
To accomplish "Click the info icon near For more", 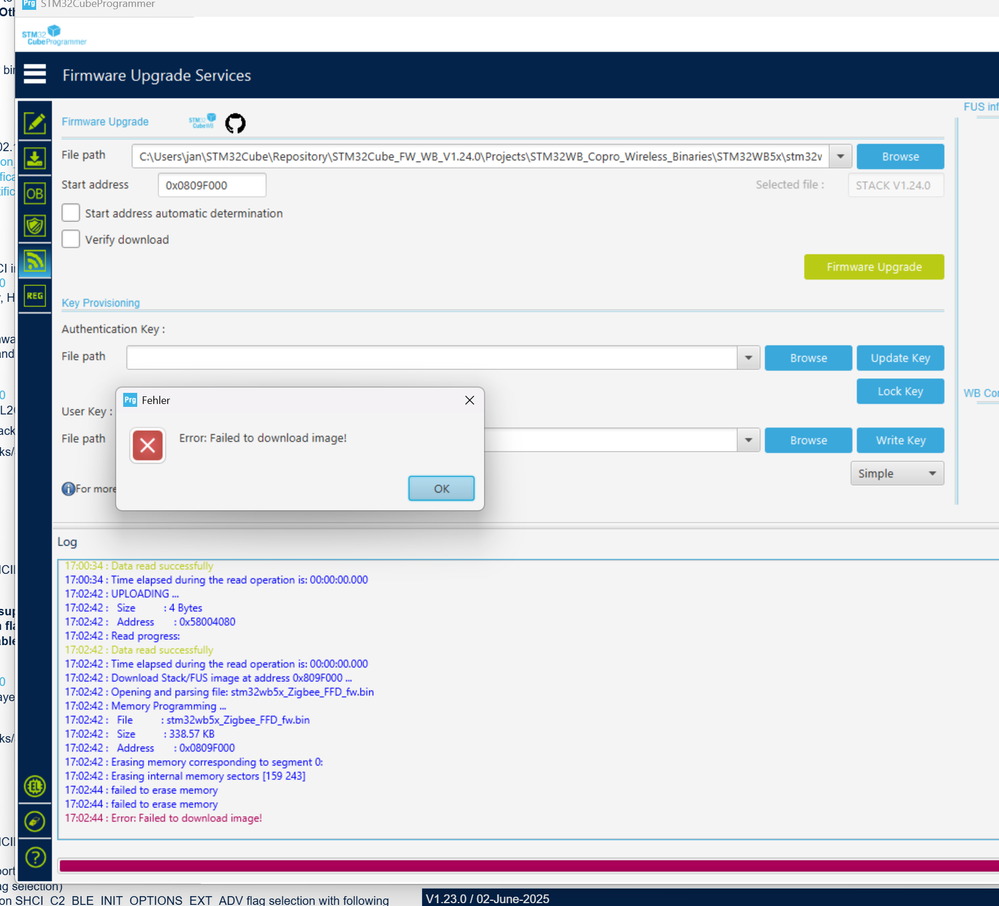I will (x=68, y=489).
